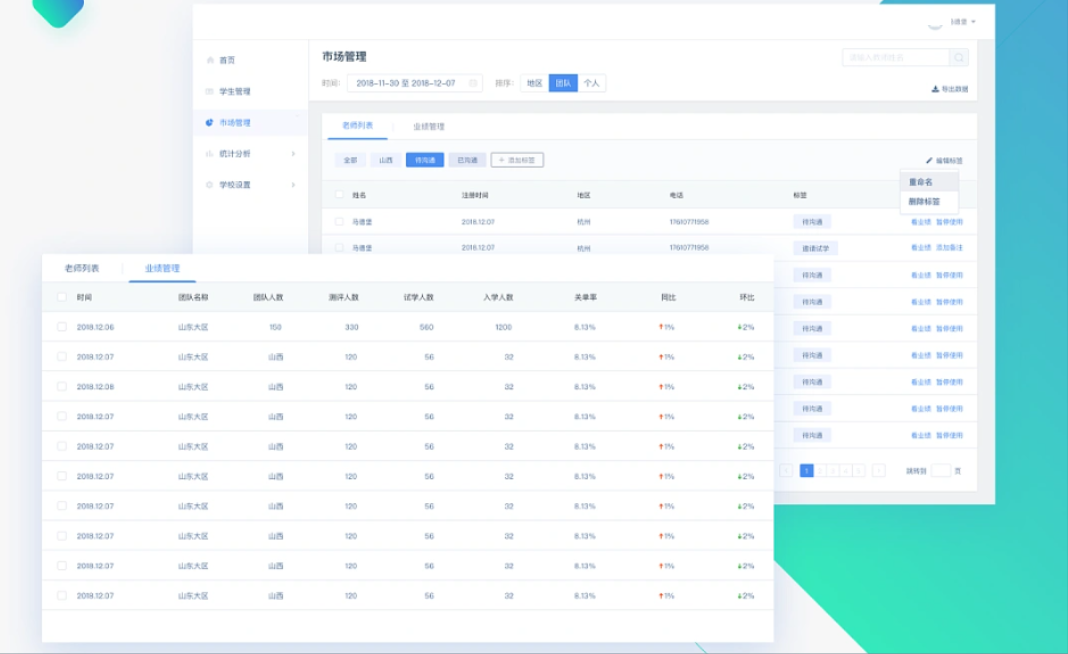The width and height of the screenshot is (1068, 654).
Task: Sort by 团队 button
Action: [x=563, y=83]
